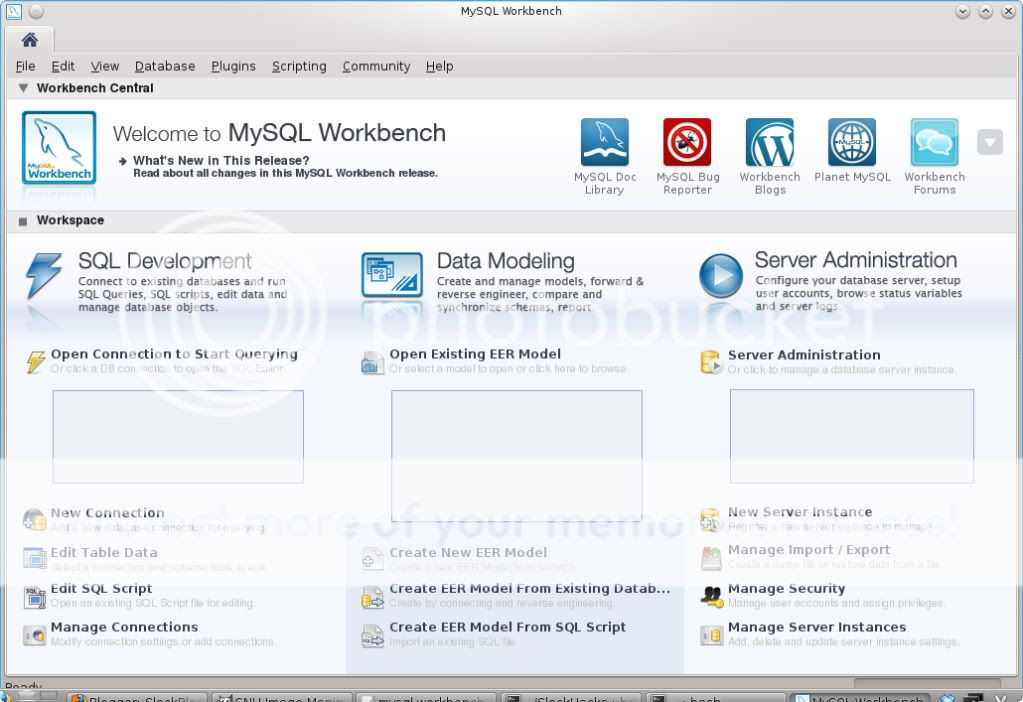Click the Server Administration database icon
This screenshot has height=702, width=1023.
711,363
